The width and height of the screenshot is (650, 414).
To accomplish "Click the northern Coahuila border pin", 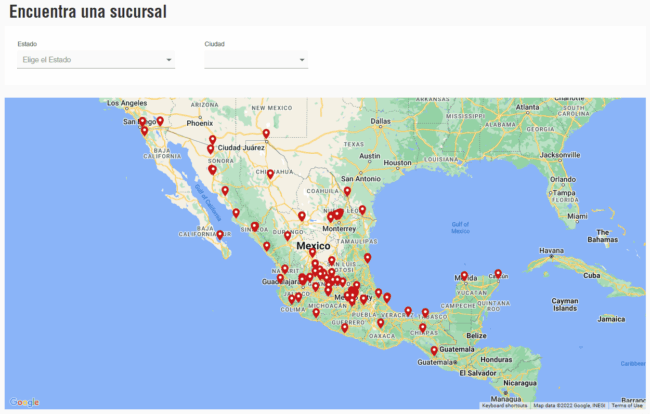I will point(347,191).
